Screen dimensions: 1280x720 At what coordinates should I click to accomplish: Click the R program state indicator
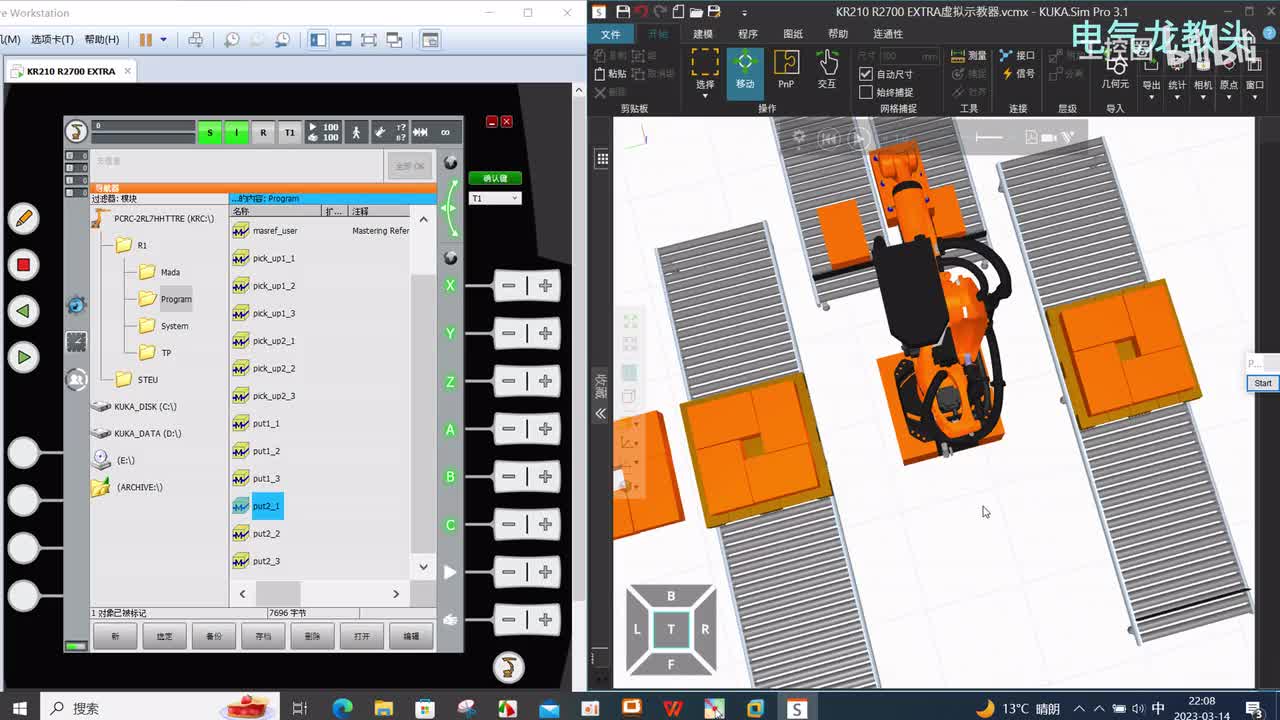[x=263, y=132]
